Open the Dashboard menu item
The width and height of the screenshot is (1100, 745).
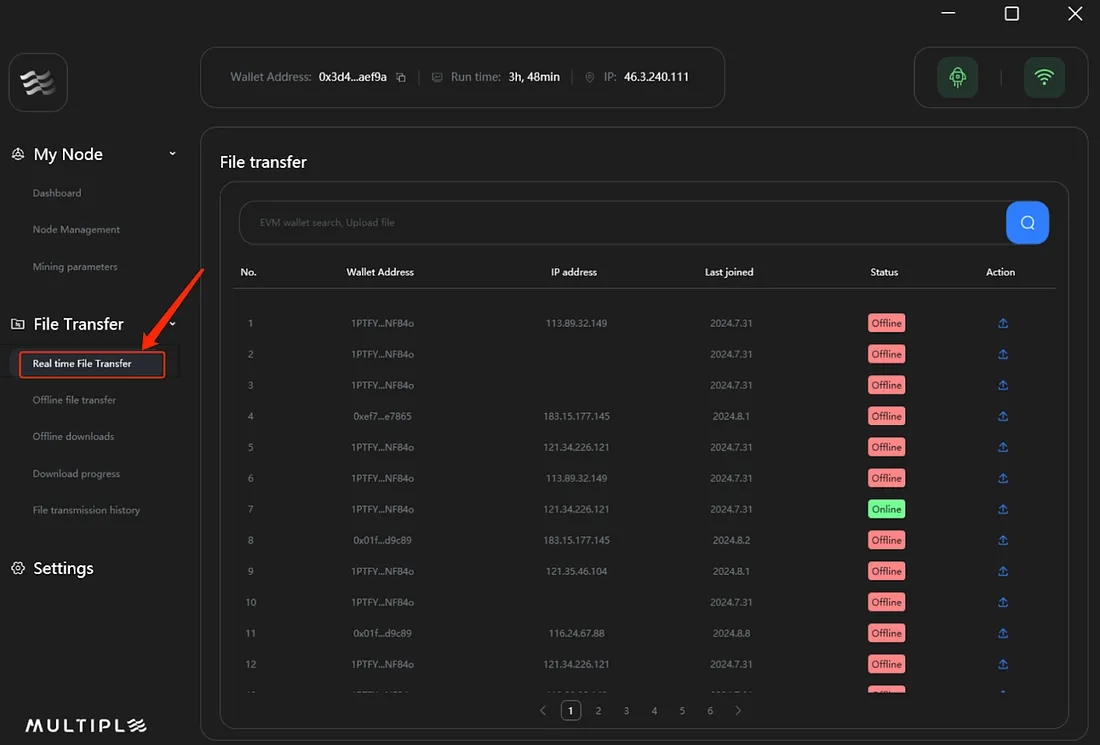pos(57,193)
